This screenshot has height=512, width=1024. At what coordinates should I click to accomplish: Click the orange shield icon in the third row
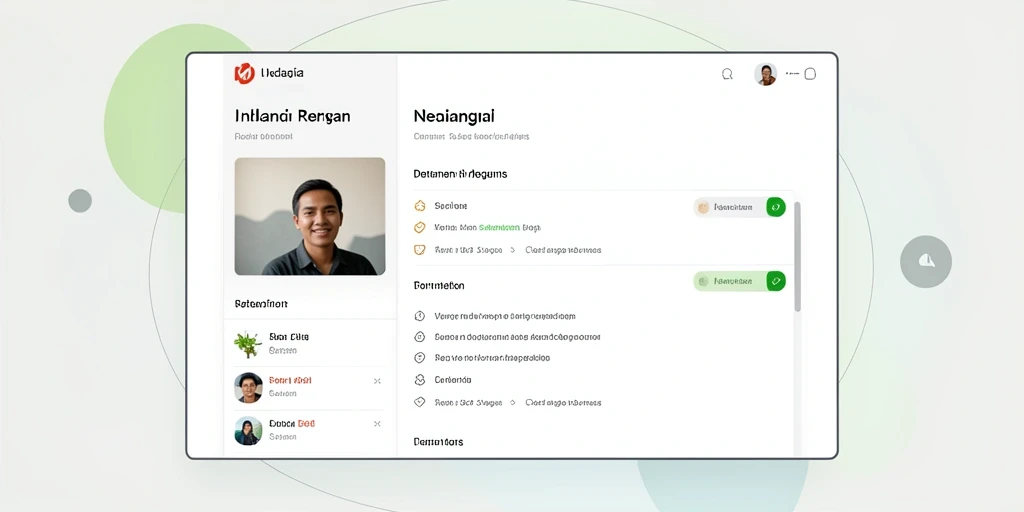pos(420,249)
